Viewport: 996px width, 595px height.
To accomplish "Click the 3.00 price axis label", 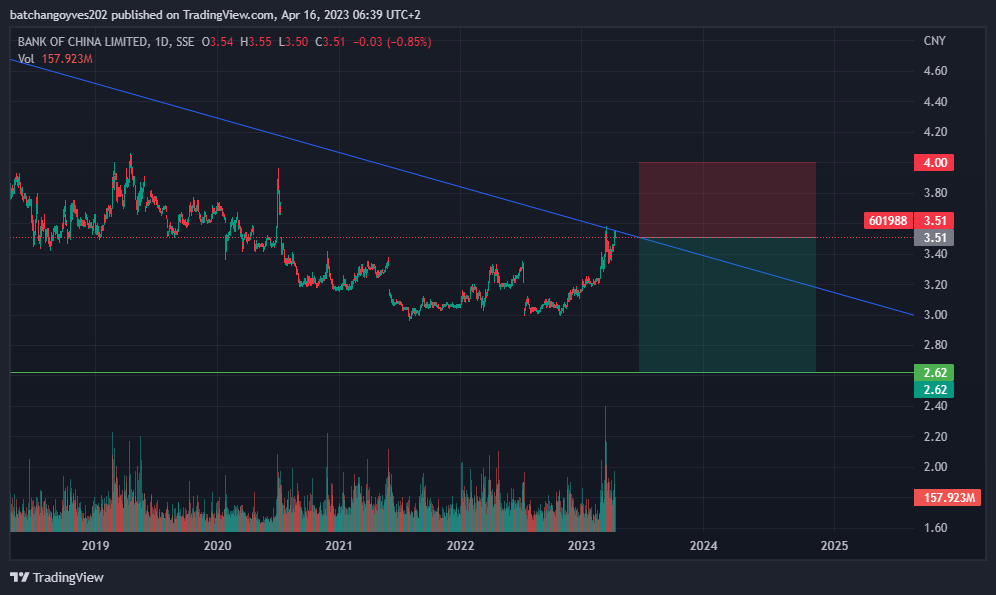I will 935,314.
